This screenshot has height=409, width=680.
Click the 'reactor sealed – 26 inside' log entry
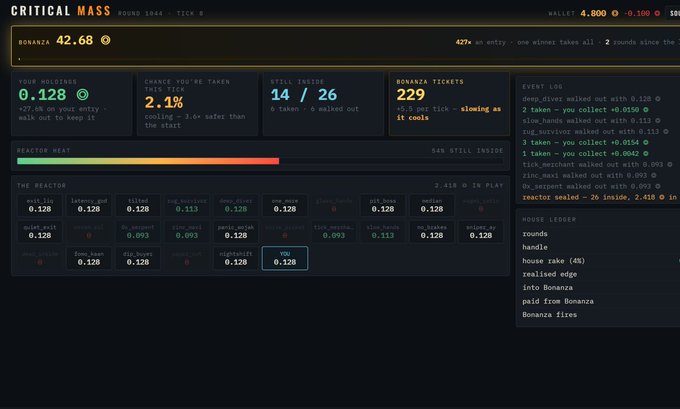pyautogui.click(x=601, y=197)
